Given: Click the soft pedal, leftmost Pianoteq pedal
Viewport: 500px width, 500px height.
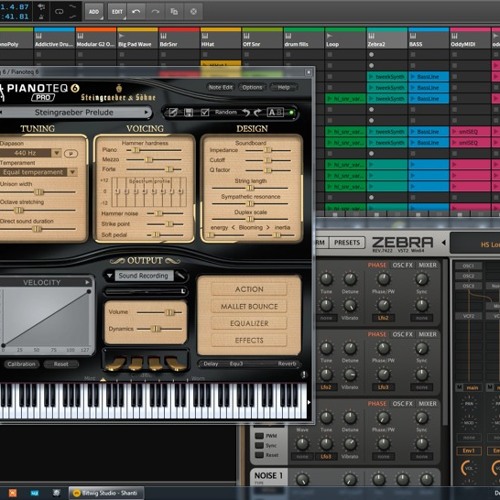Looking at the screenshot, I should click(115, 364).
